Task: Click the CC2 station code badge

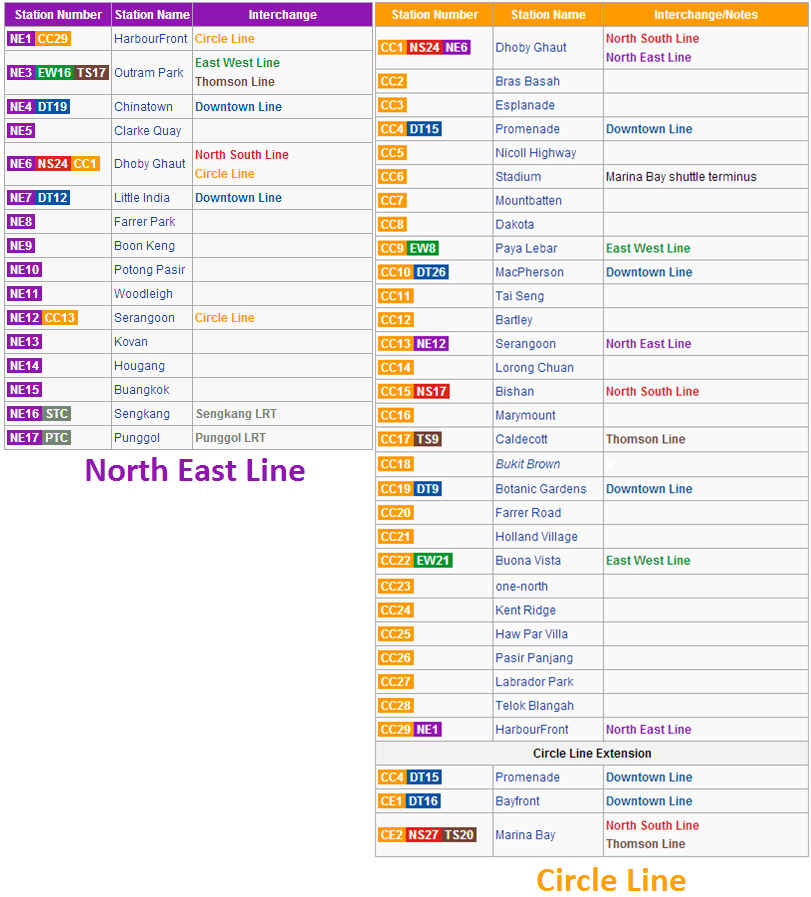Action: click(392, 82)
